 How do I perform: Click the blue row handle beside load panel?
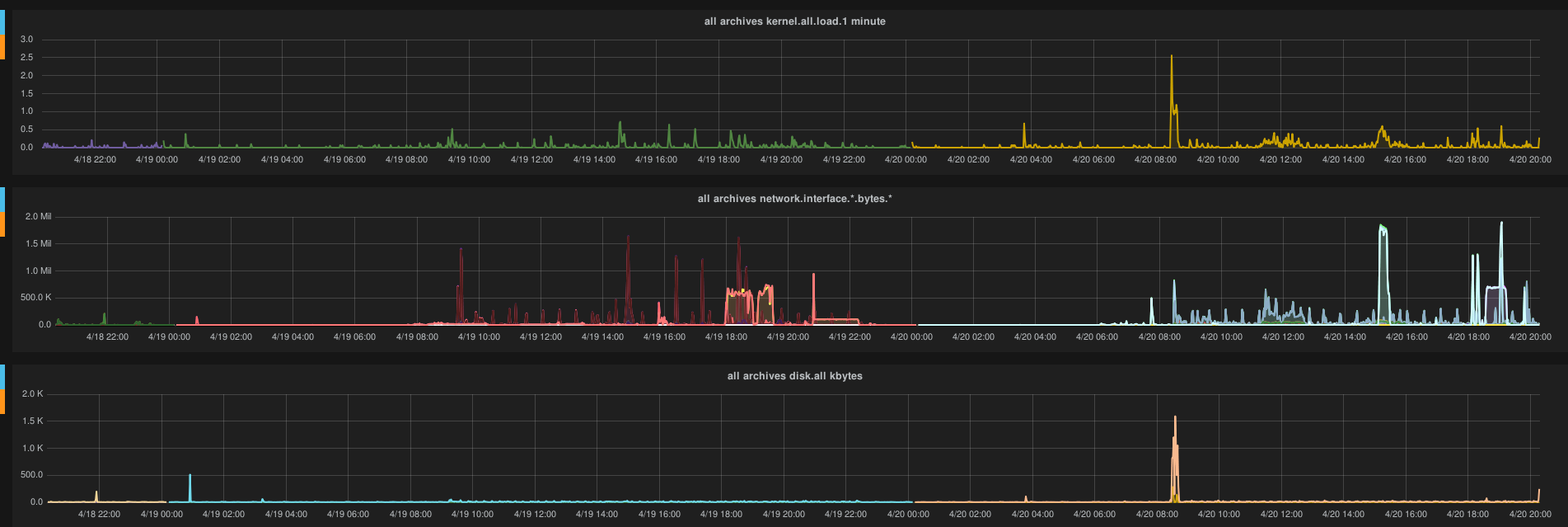tap(2, 22)
